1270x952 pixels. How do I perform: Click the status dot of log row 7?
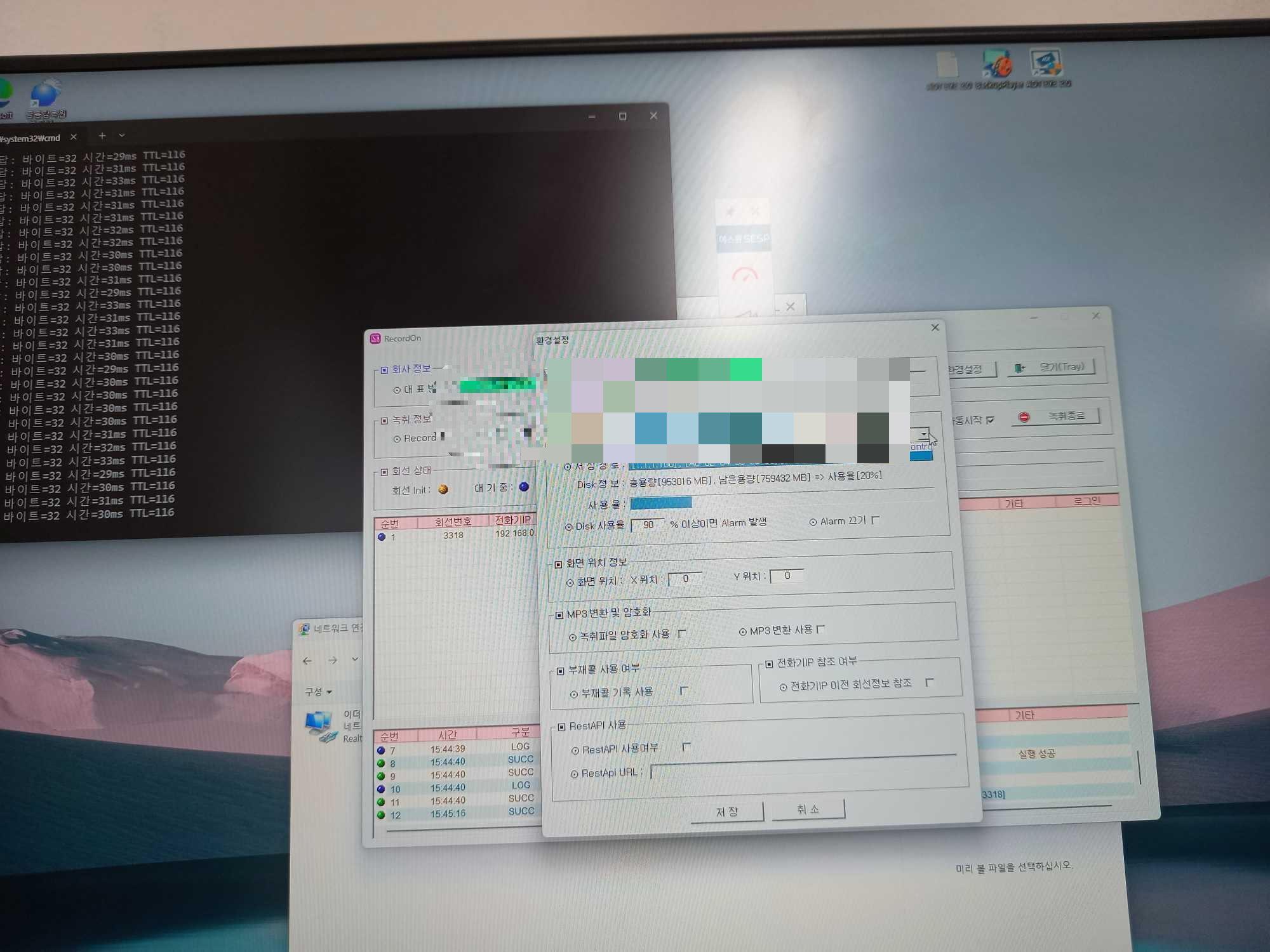381,750
